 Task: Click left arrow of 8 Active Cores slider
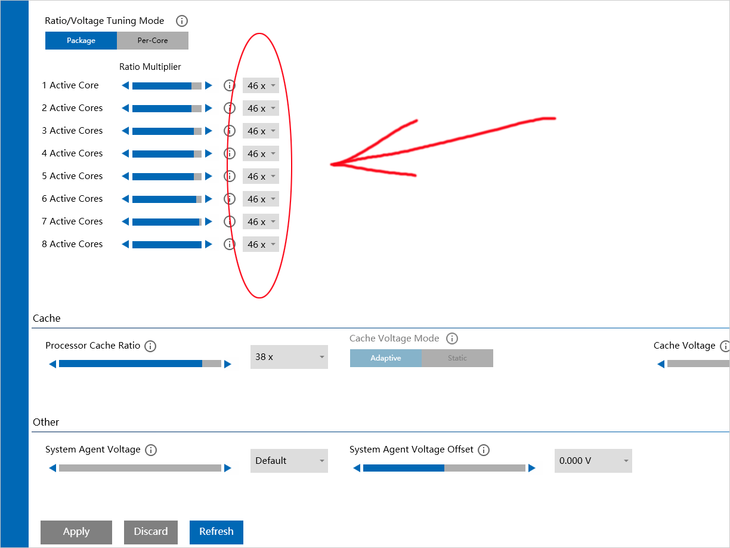click(126, 244)
